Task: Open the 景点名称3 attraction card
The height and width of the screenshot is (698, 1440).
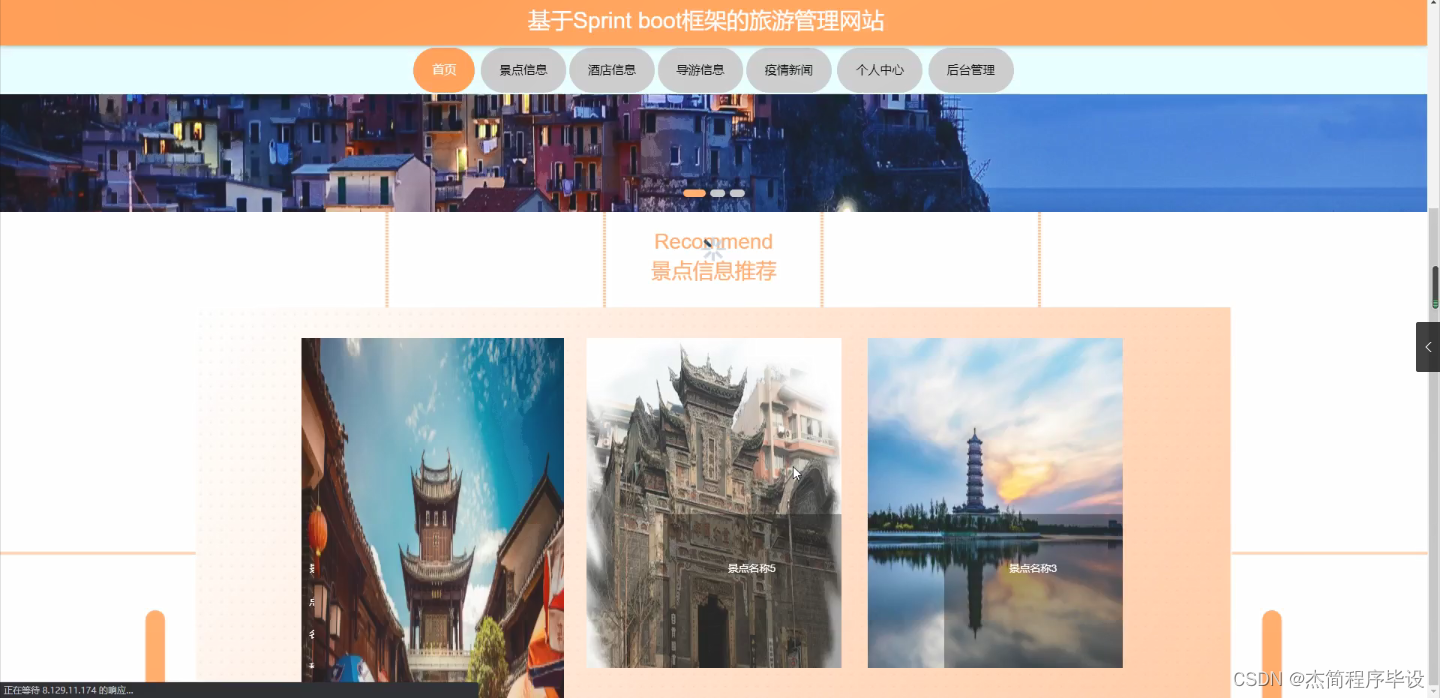Action: point(995,503)
